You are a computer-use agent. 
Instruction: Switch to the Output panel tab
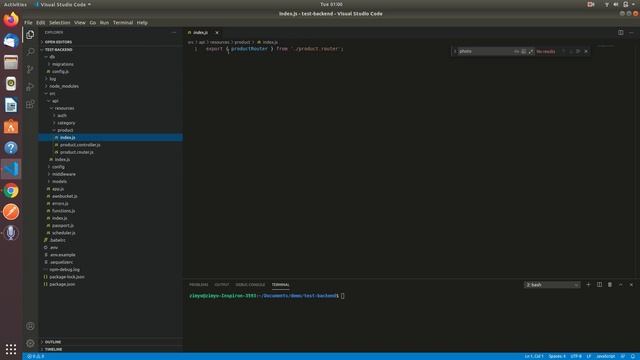pos(222,285)
